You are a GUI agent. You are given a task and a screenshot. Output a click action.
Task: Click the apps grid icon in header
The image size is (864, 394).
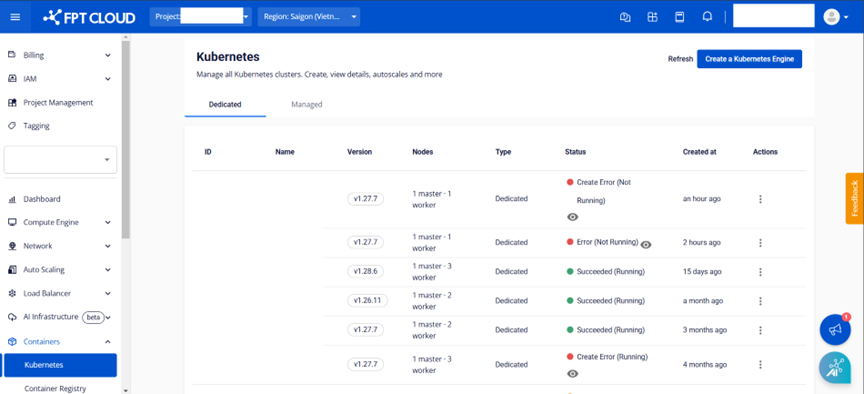pyautogui.click(x=652, y=17)
